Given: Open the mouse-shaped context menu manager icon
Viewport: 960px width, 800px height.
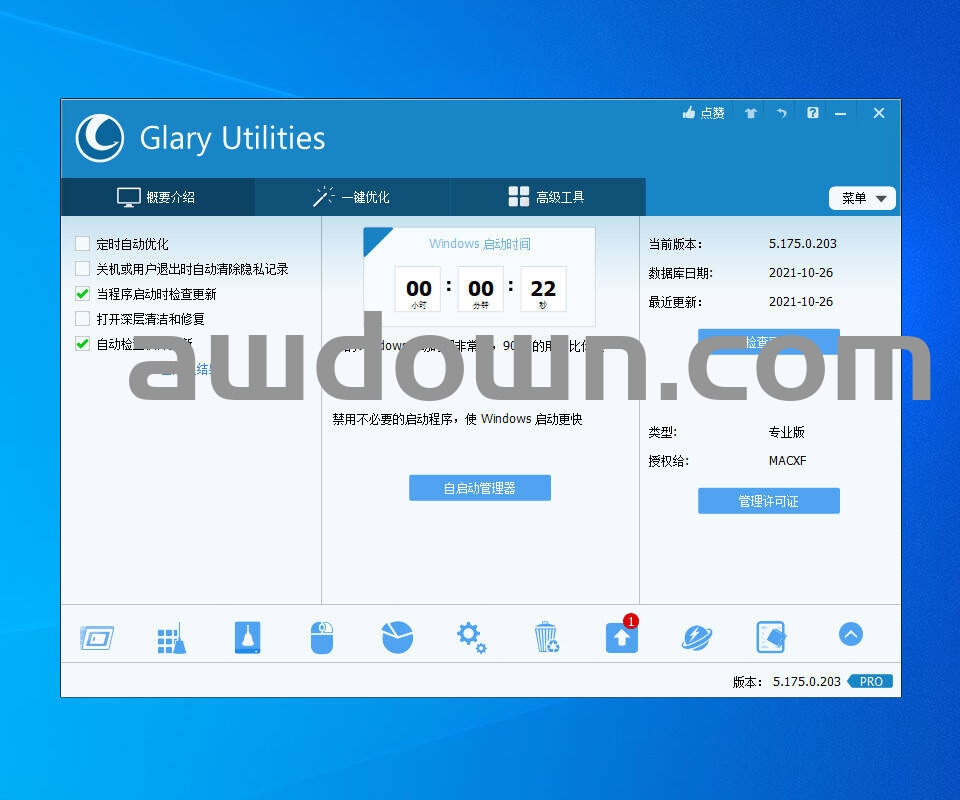Looking at the screenshot, I should 321,637.
